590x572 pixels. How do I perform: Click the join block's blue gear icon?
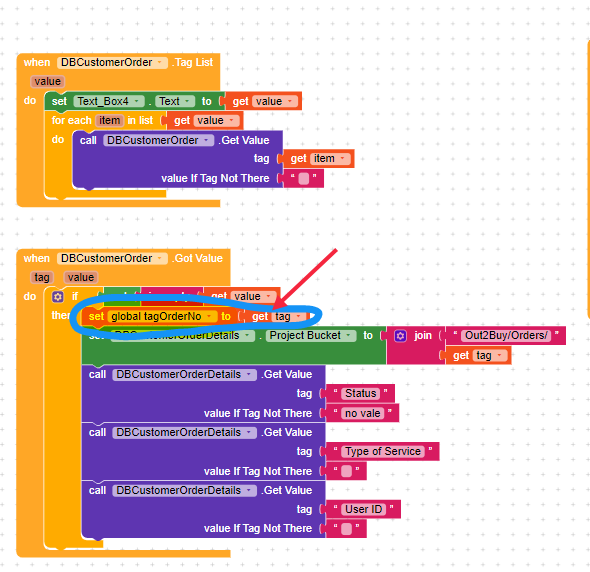click(x=400, y=335)
